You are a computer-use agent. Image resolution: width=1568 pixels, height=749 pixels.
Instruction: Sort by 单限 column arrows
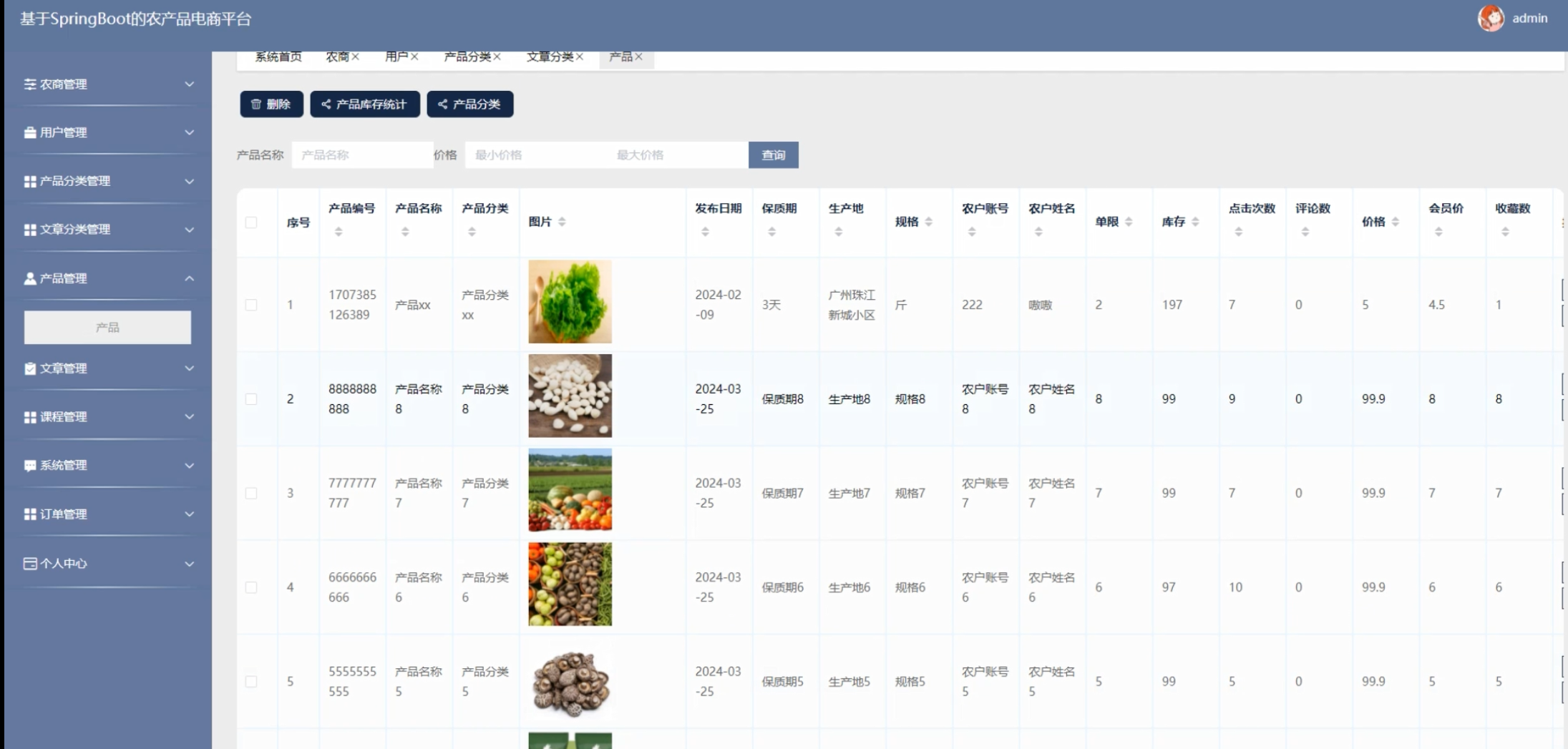[x=1129, y=222]
